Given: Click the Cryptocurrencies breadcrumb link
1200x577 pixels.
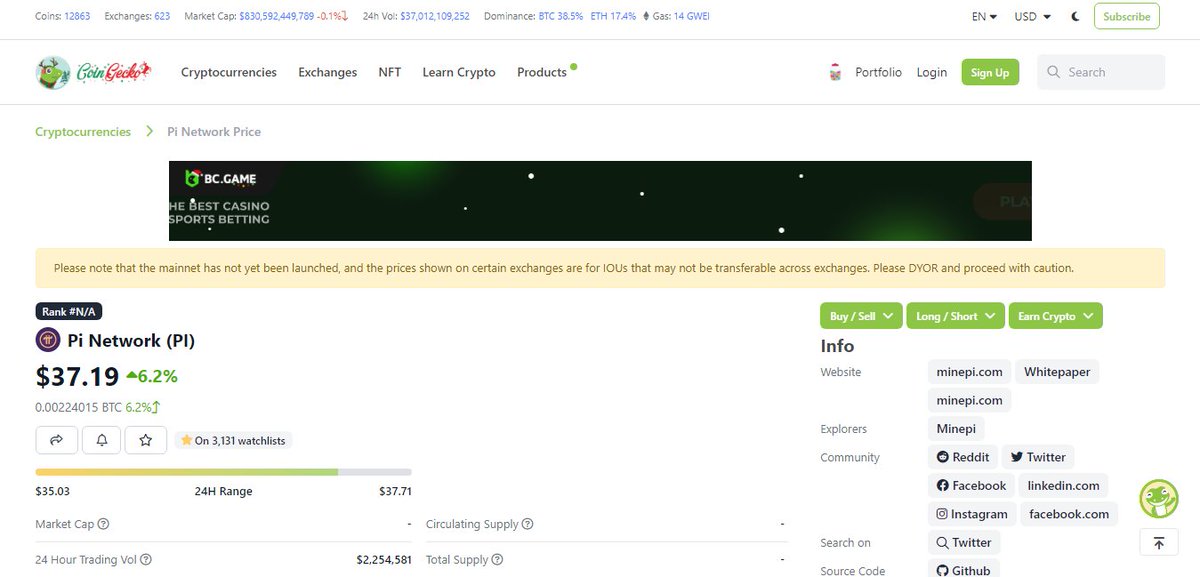Looking at the screenshot, I should pyautogui.click(x=83, y=131).
